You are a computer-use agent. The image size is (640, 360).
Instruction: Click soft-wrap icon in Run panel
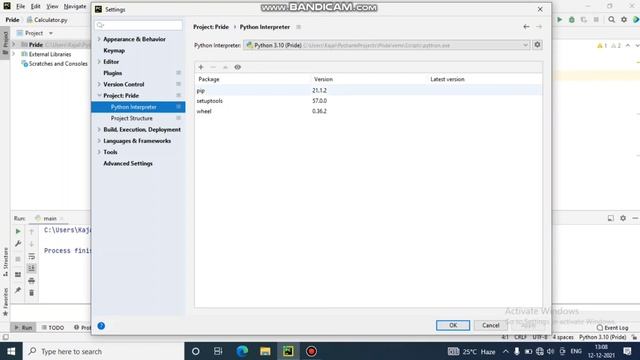31,256
